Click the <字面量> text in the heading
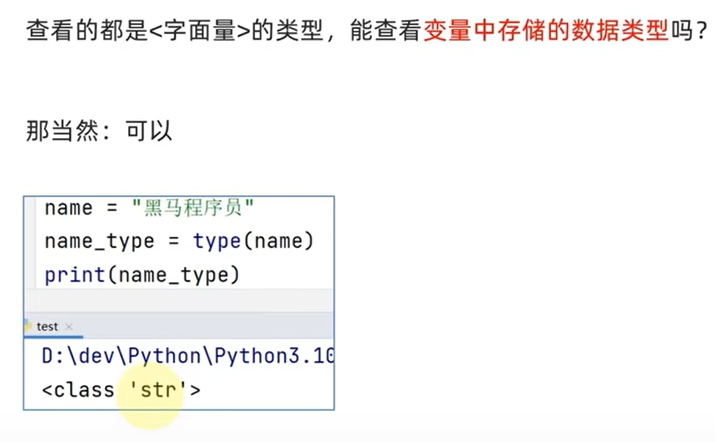The width and height of the screenshot is (715, 442). [200, 31]
